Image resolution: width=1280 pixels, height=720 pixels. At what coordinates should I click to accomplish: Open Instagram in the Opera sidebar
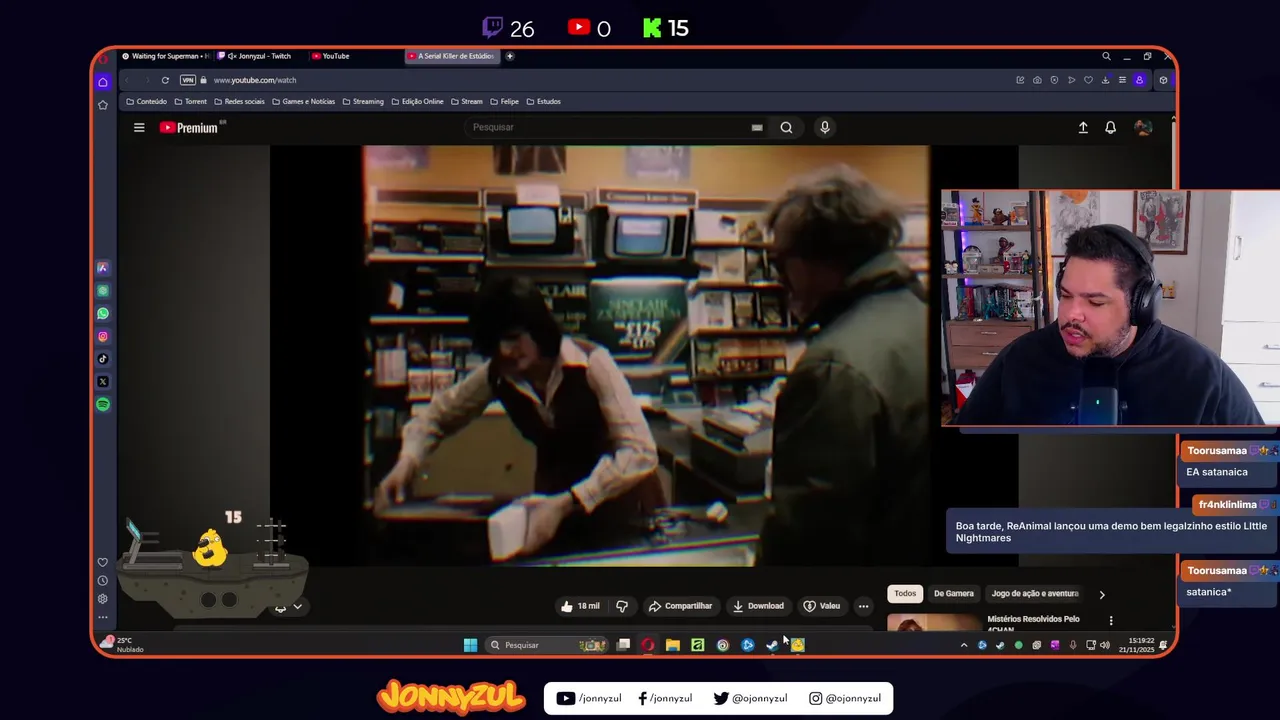pyautogui.click(x=103, y=336)
